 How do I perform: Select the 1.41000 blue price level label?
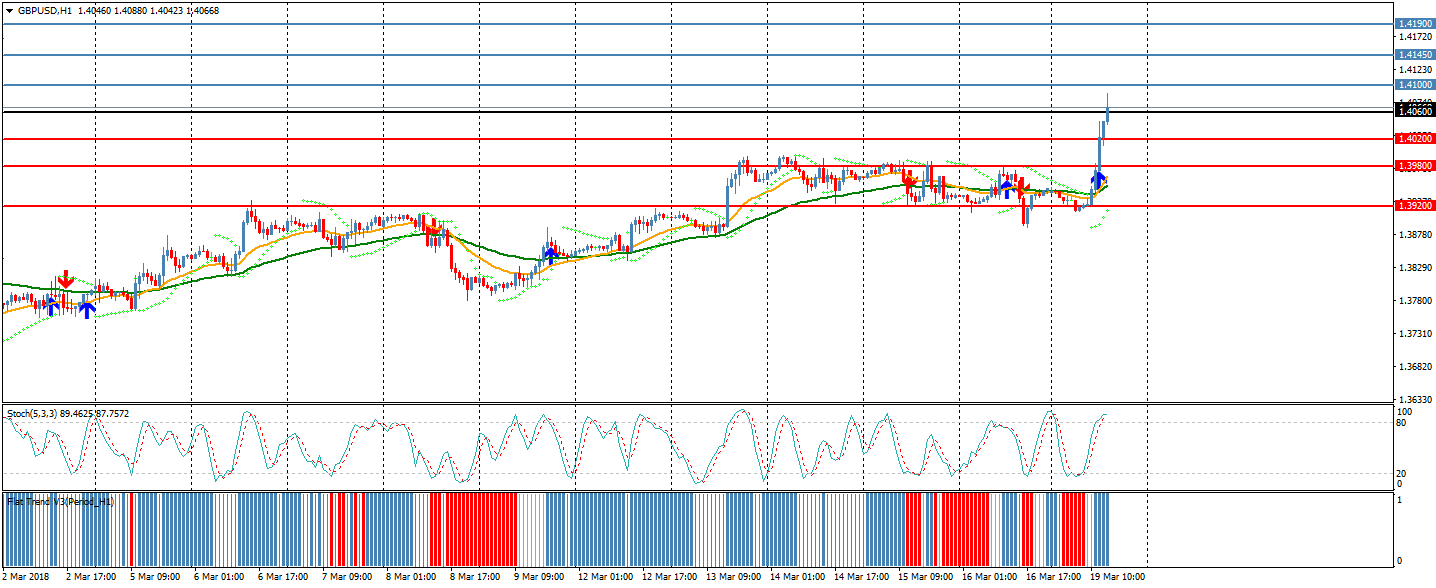click(1415, 85)
